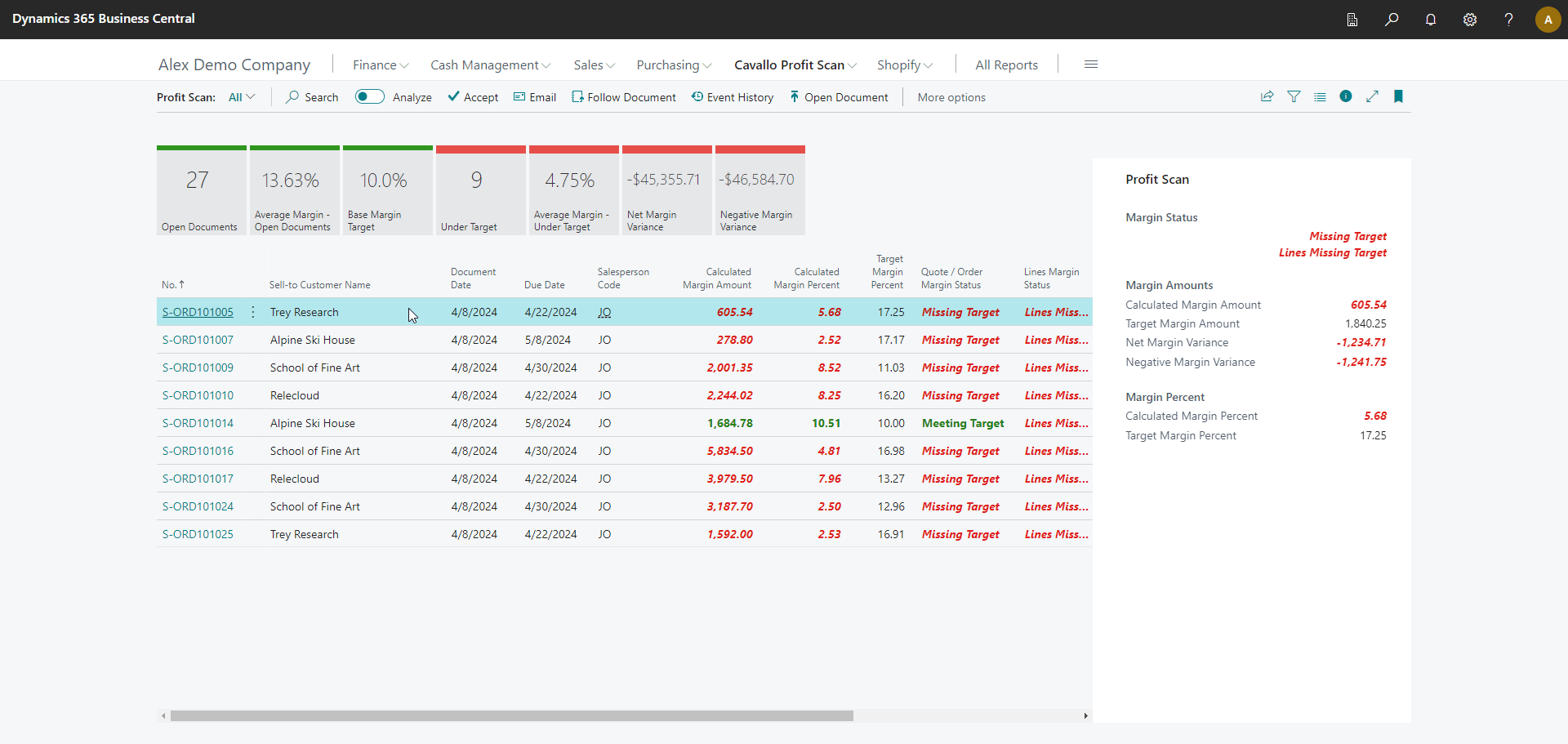Viewport: 1568px width, 744px height.
Task: Click the bookmark icon
Action: point(1398,96)
